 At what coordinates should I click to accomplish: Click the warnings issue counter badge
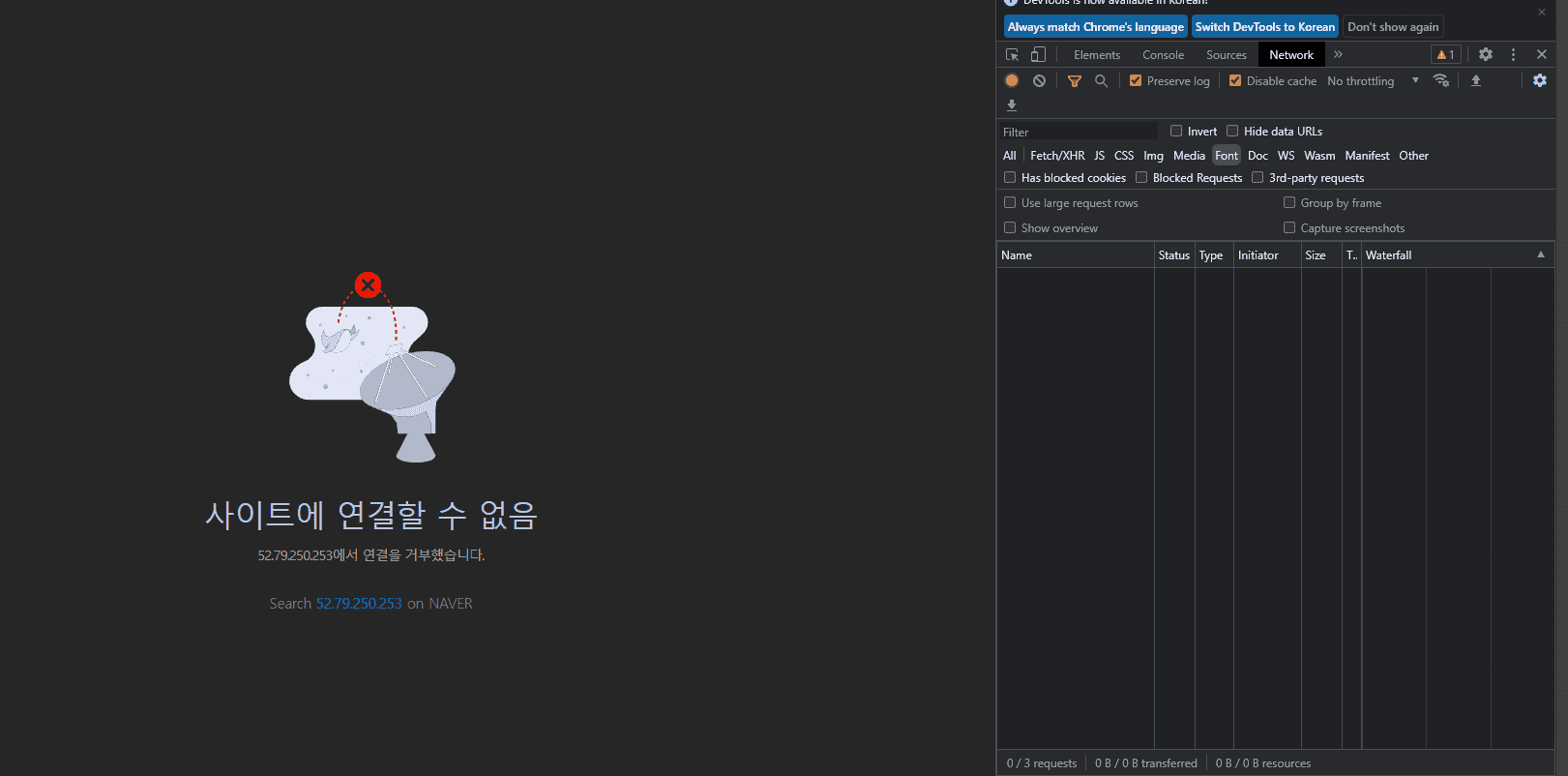tap(1445, 55)
